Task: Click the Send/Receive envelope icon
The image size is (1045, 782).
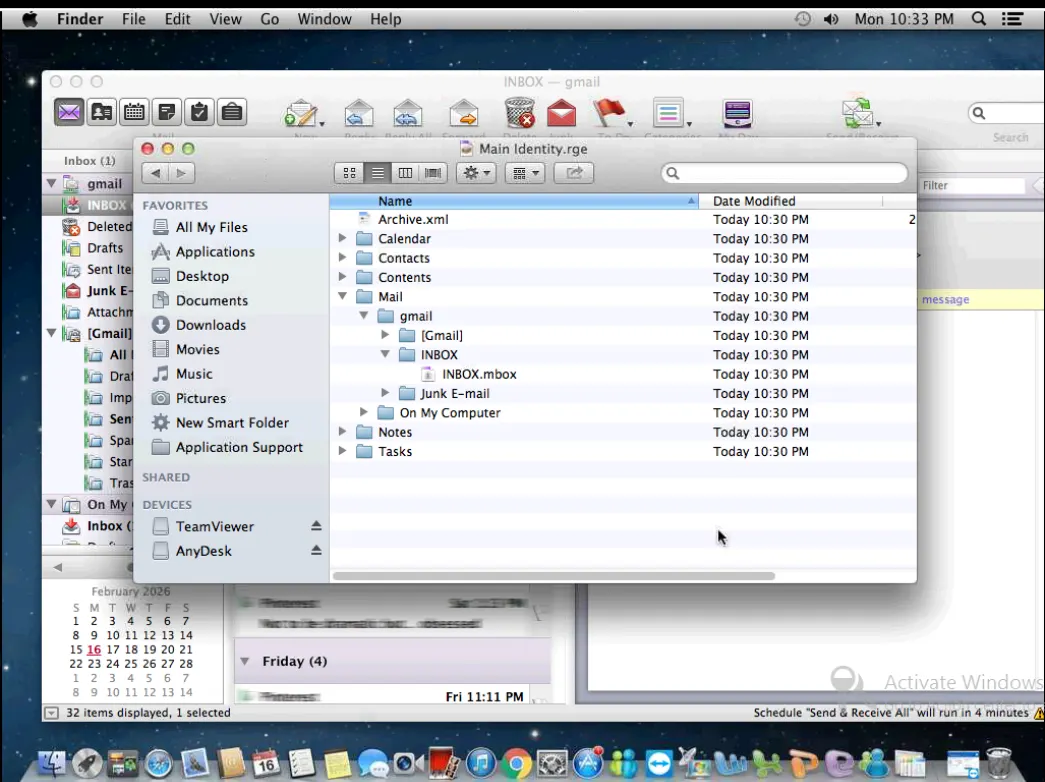Action: pos(857,113)
